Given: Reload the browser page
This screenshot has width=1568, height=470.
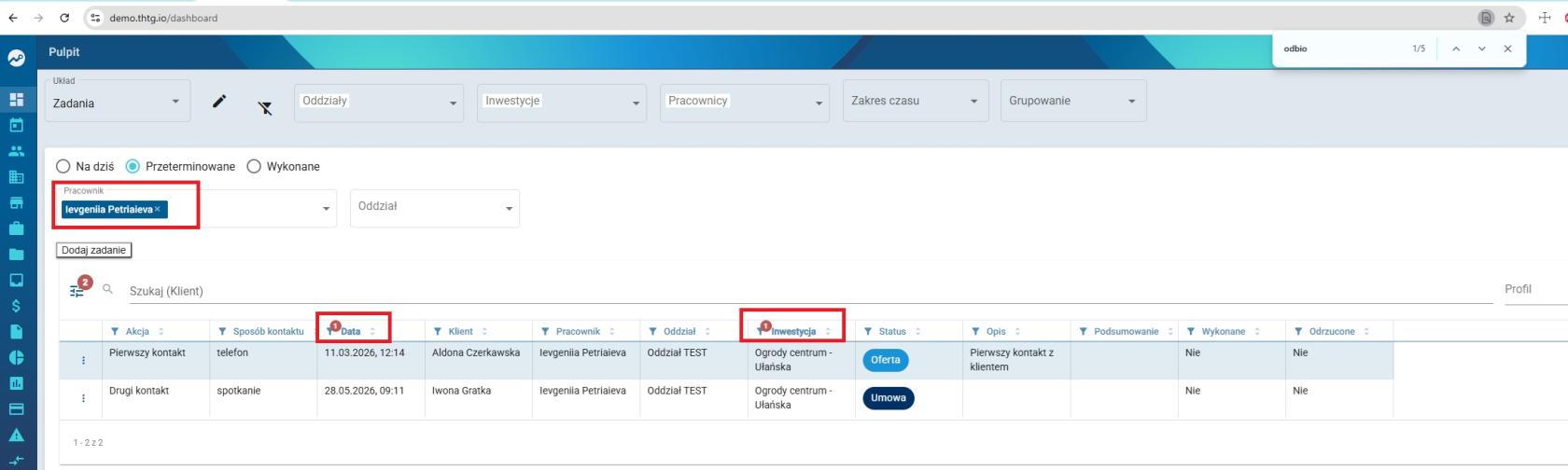Looking at the screenshot, I should pos(64,18).
